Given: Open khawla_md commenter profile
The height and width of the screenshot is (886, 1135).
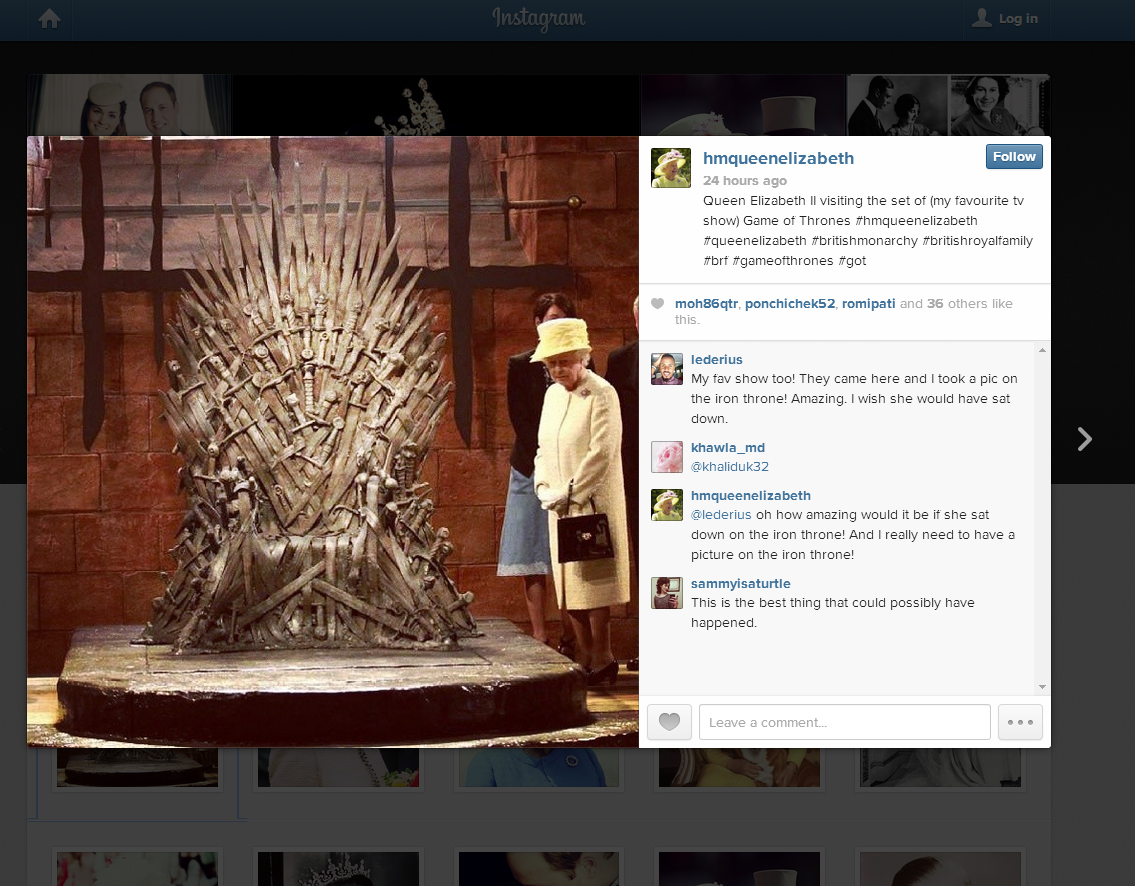Looking at the screenshot, I should point(727,448).
